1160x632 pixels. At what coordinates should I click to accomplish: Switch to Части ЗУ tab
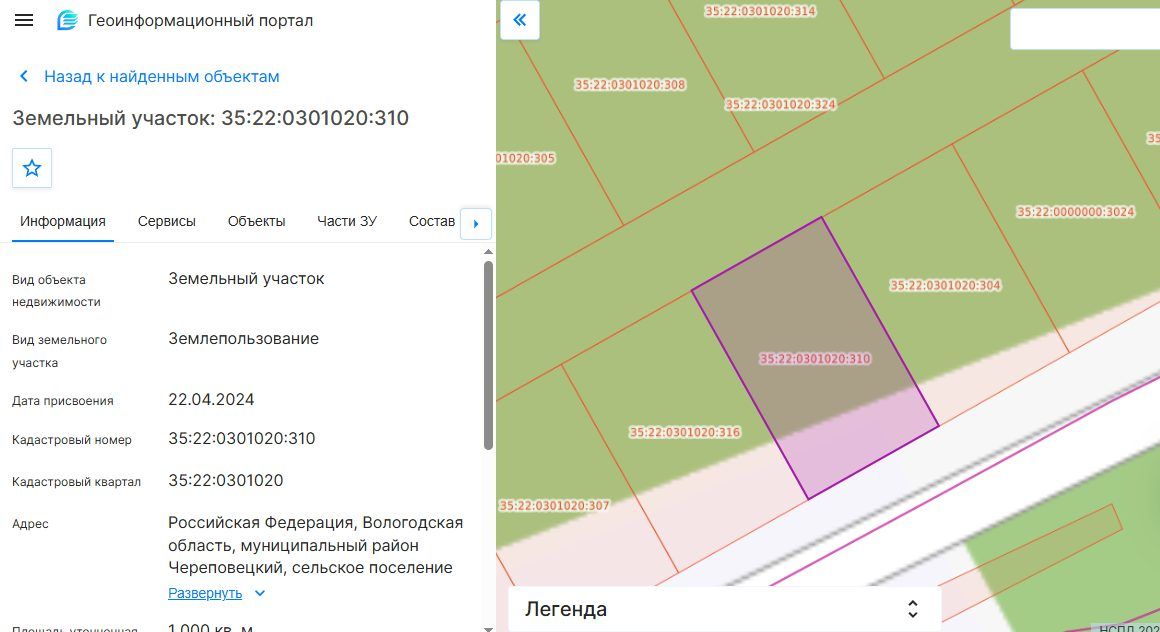pos(347,221)
